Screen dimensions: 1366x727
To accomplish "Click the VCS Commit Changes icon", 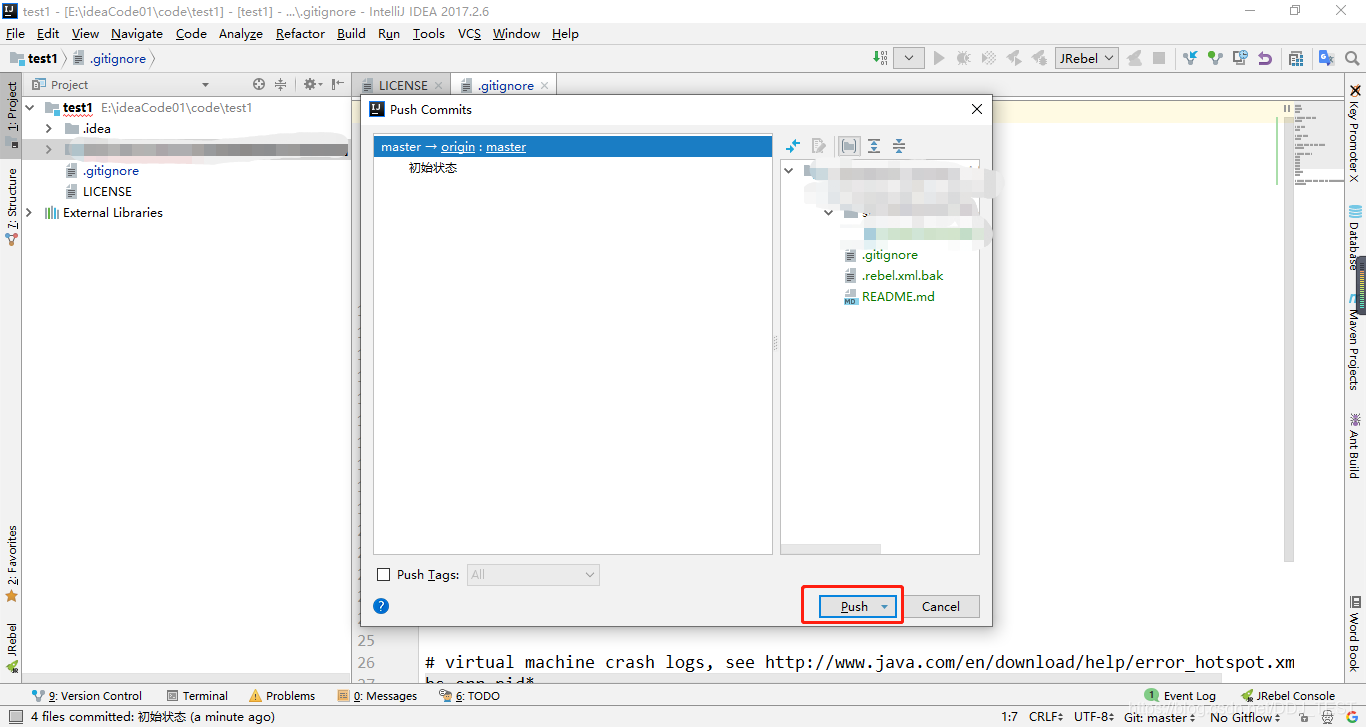I will 1215,58.
